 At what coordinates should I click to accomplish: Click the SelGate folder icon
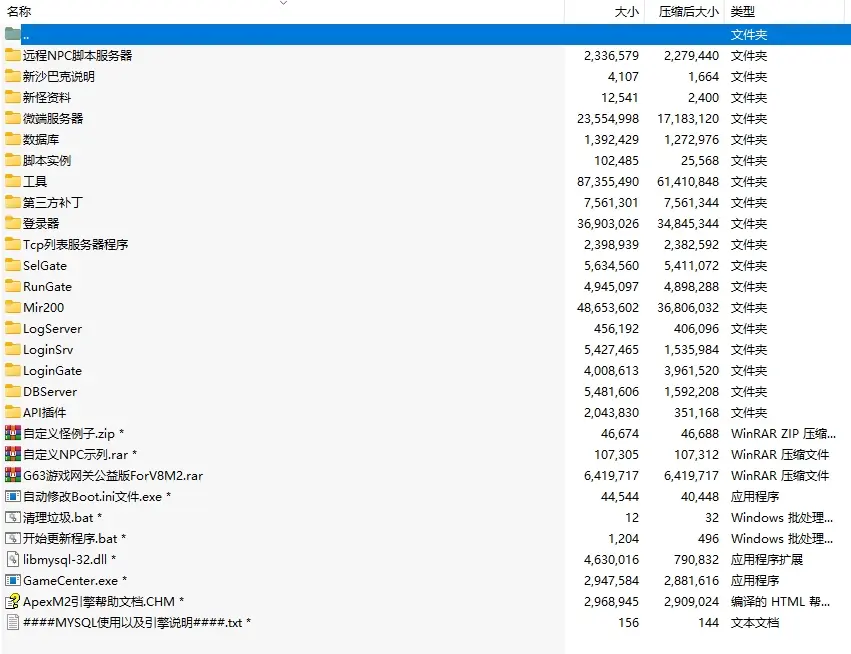click(x=12, y=265)
